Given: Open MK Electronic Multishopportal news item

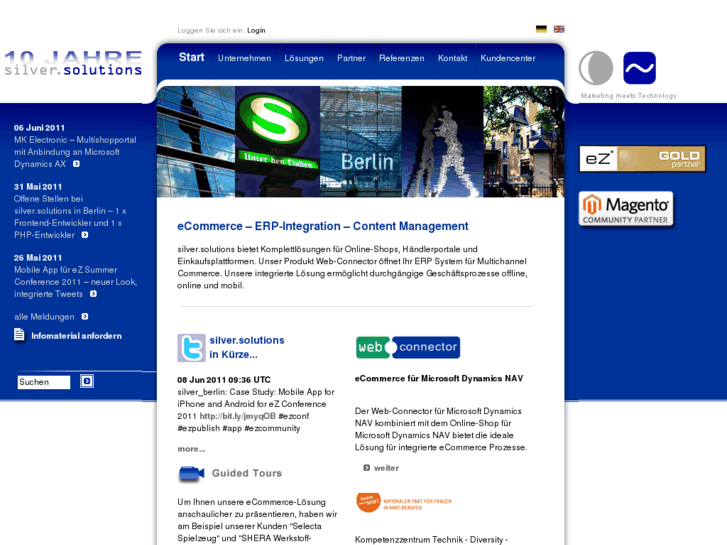Looking at the screenshot, I should [x=75, y=152].
